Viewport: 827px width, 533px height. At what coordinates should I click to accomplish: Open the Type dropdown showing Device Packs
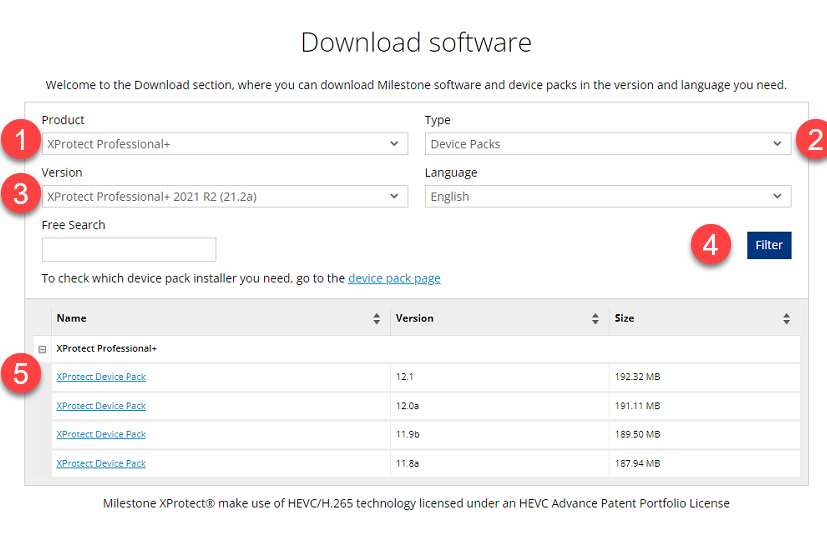click(607, 144)
